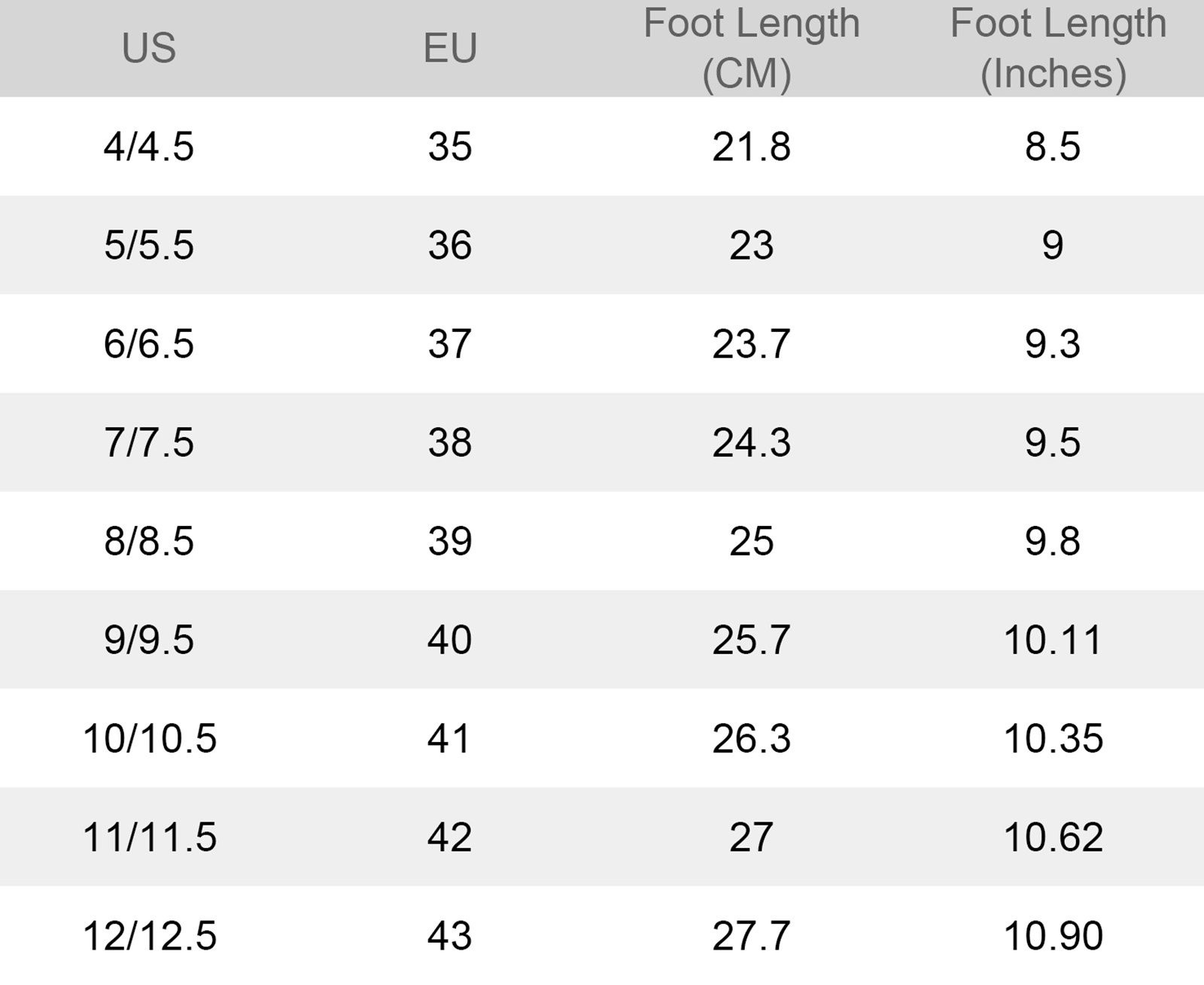Select the Foot Length (CM) header
The width and height of the screenshot is (1204, 985).
[x=751, y=48]
